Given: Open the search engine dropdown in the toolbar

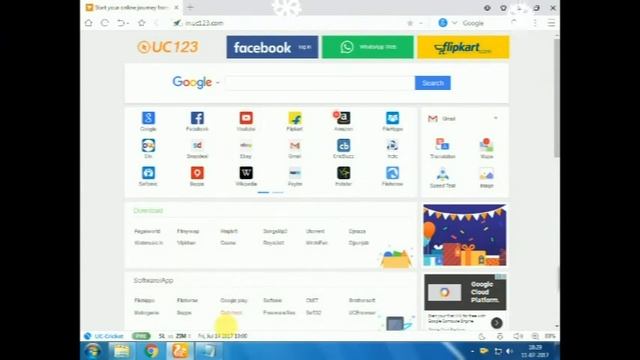Looking at the screenshot, I should pos(454,23).
